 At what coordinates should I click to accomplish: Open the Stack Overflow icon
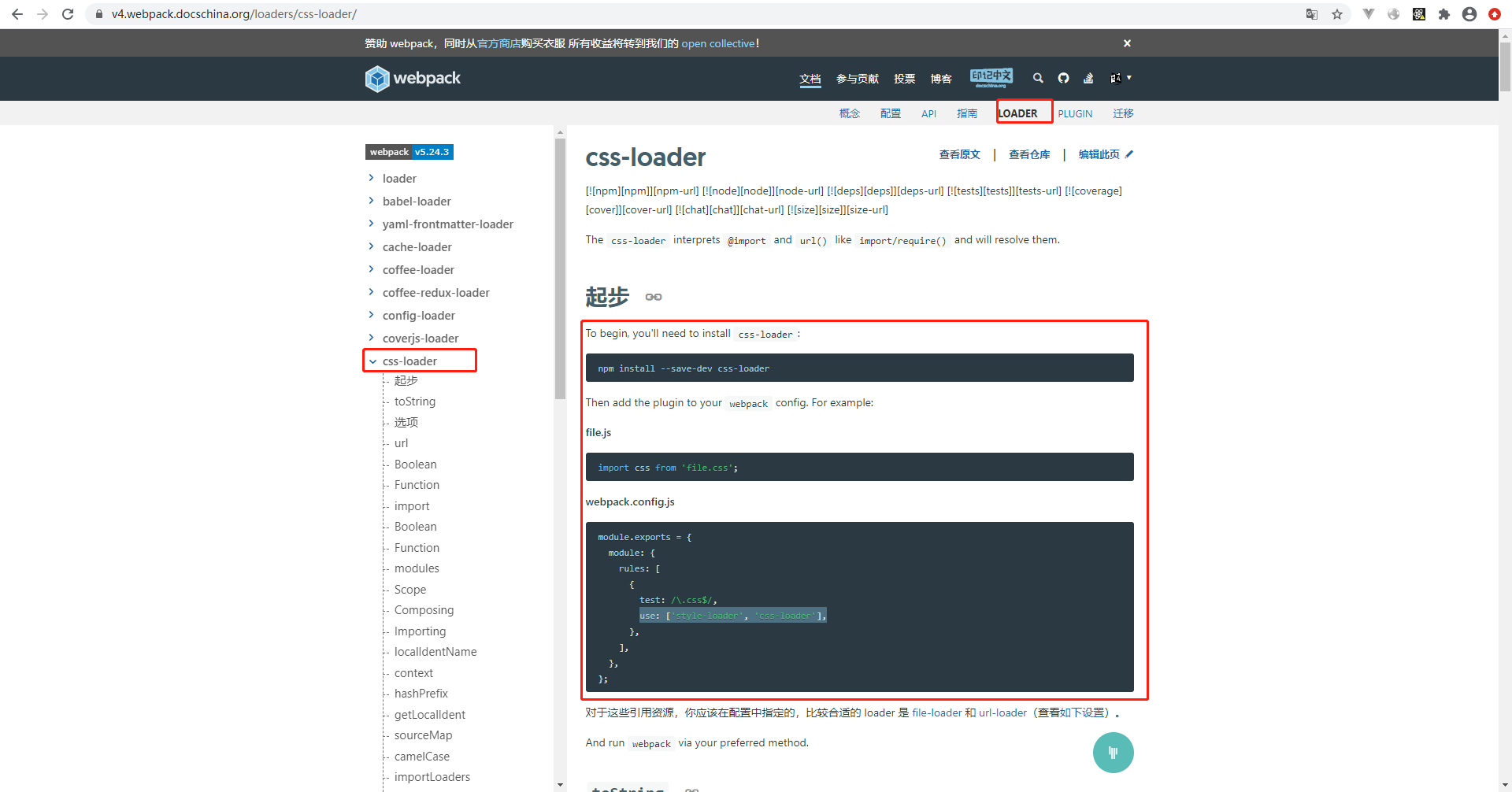(x=1088, y=78)
